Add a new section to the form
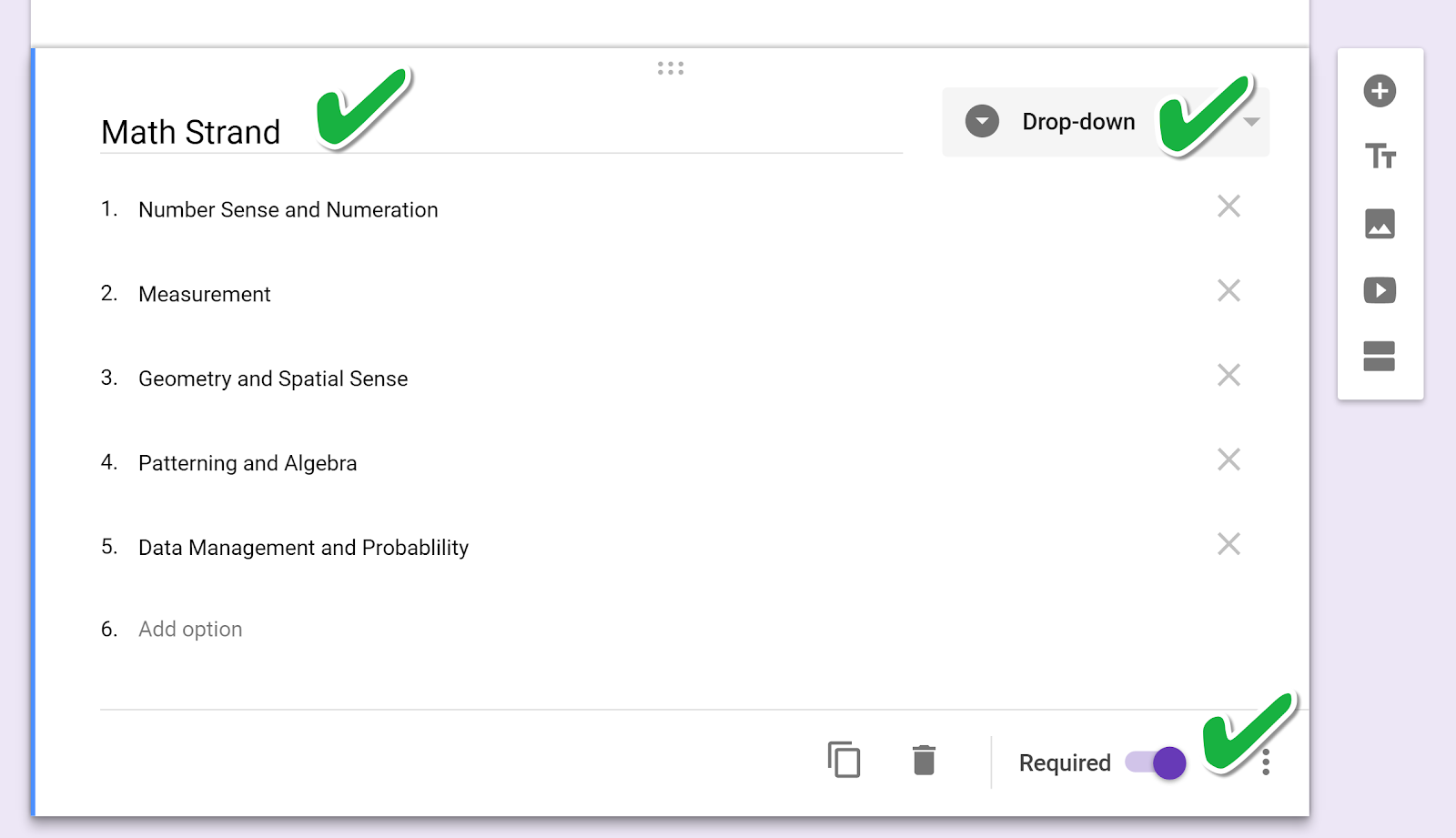 pos(1380,356)
